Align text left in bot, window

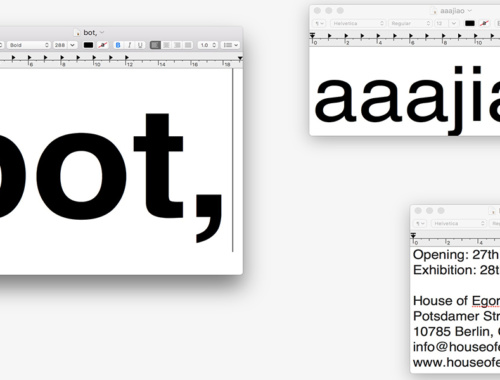155,45
